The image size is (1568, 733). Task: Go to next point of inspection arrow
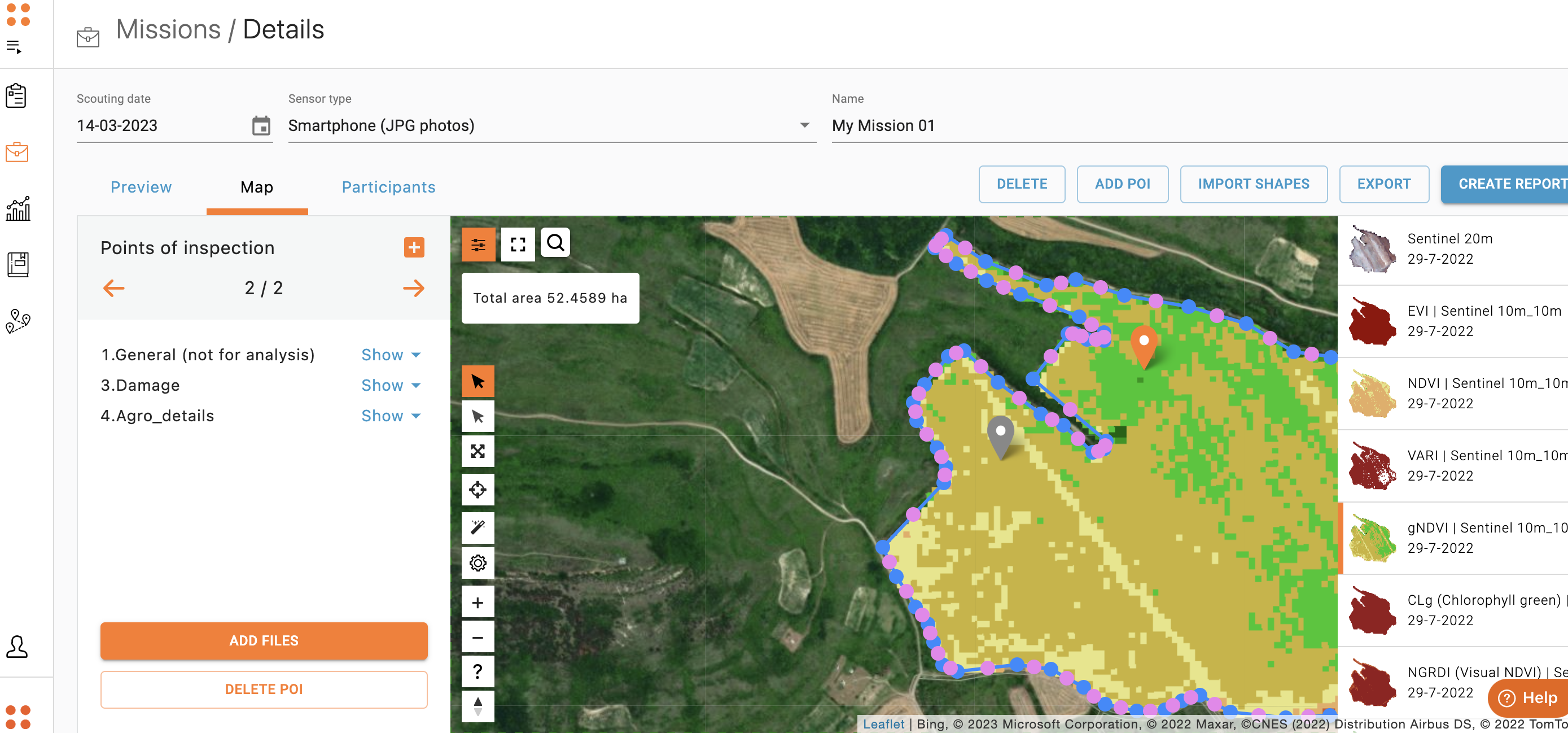[414, 288]
